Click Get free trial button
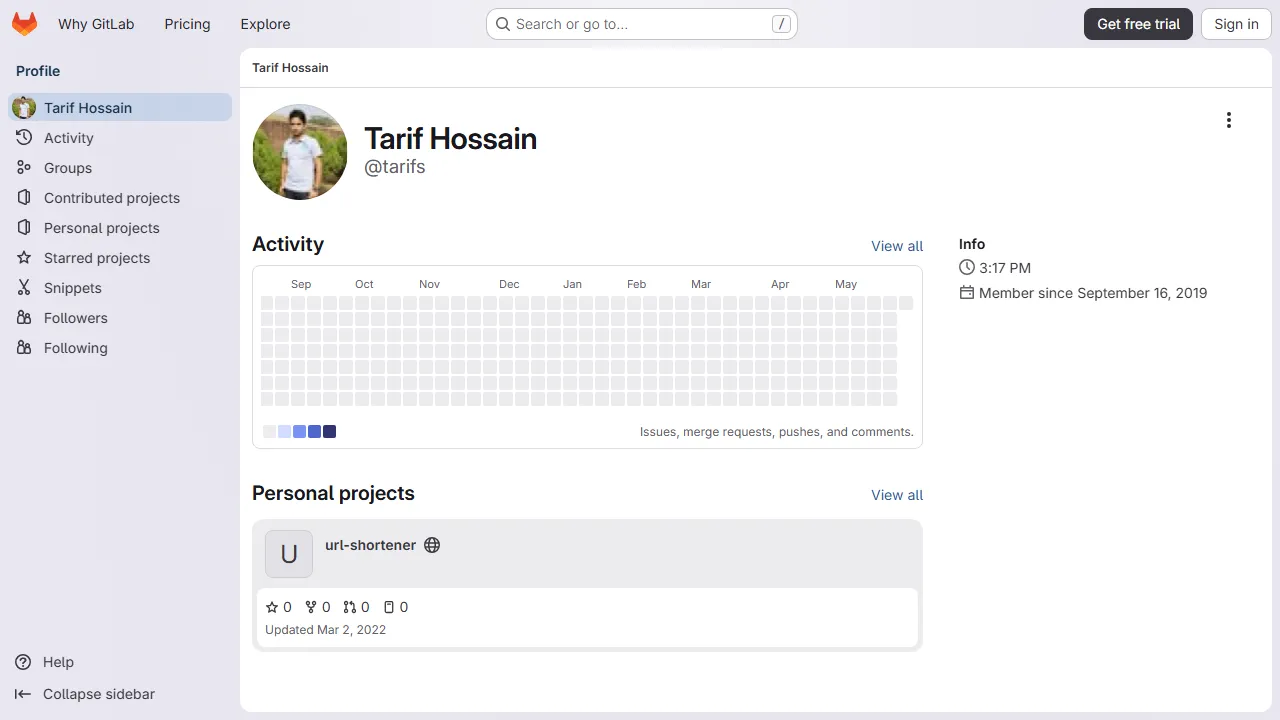This screenshot has height=720, width=1280. point(1138,24)
